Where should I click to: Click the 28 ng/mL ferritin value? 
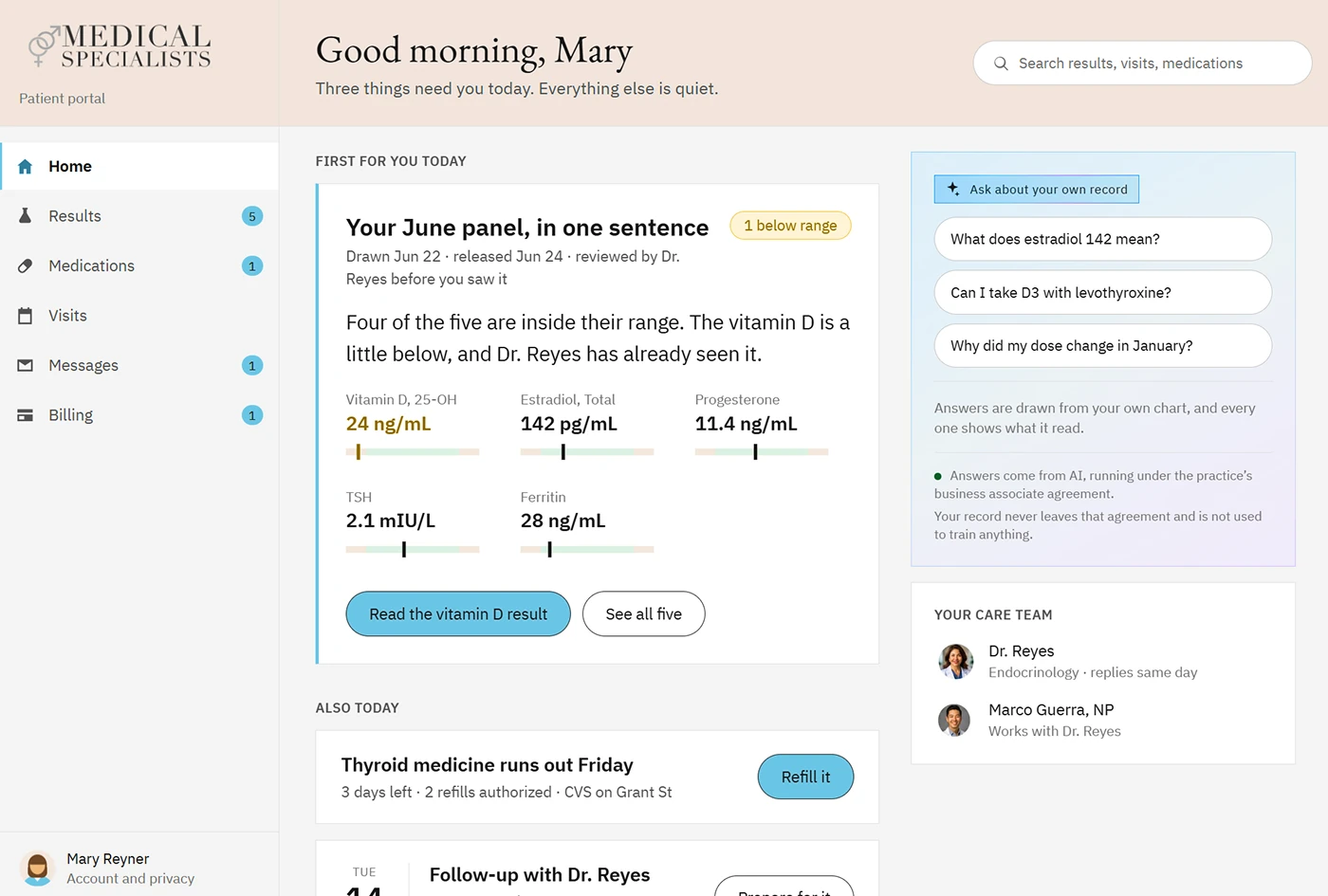(563, 521)
